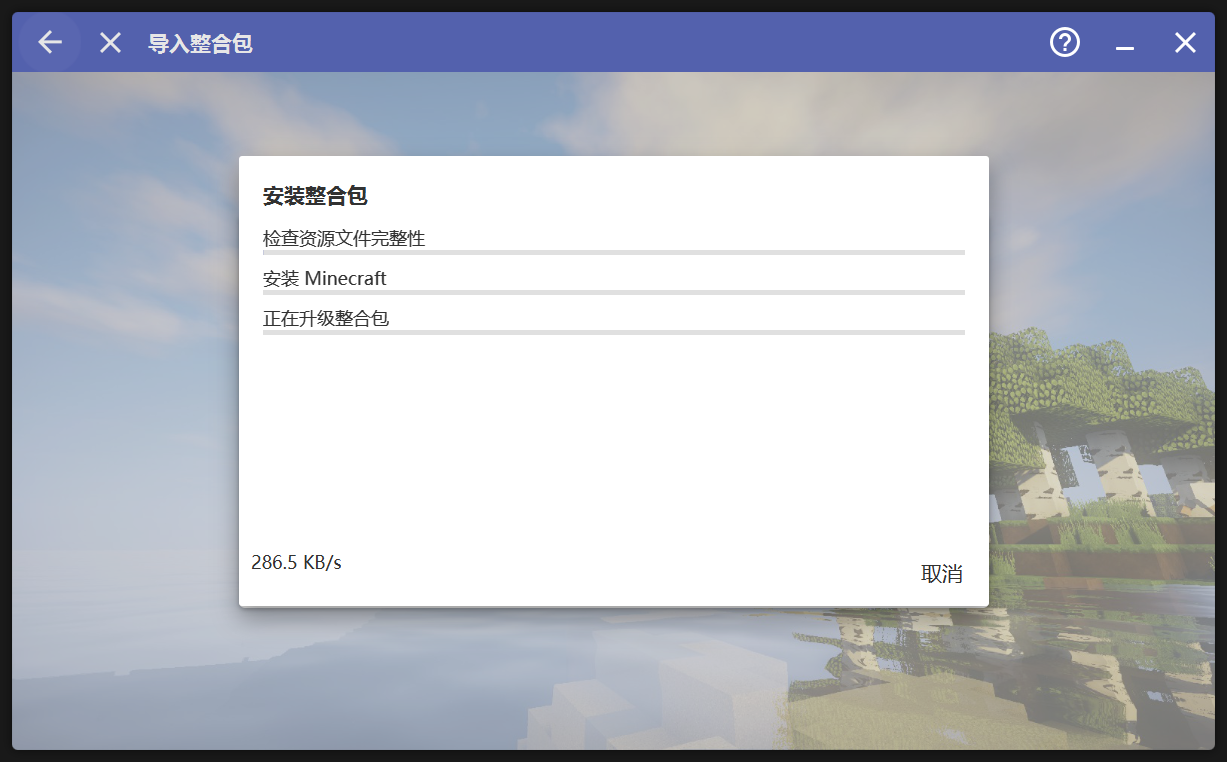The width and height of the screenshot is (1227, 762).
Task: Click the progress bar under 安装 Minecraft
Action: (613, 291)
